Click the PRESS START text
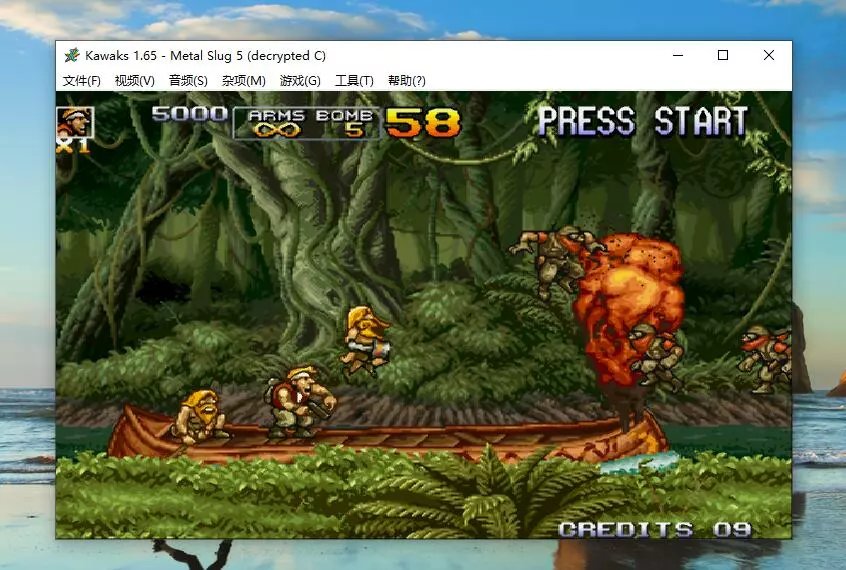The height and width of the screenshot is (570, 846). 642,122
